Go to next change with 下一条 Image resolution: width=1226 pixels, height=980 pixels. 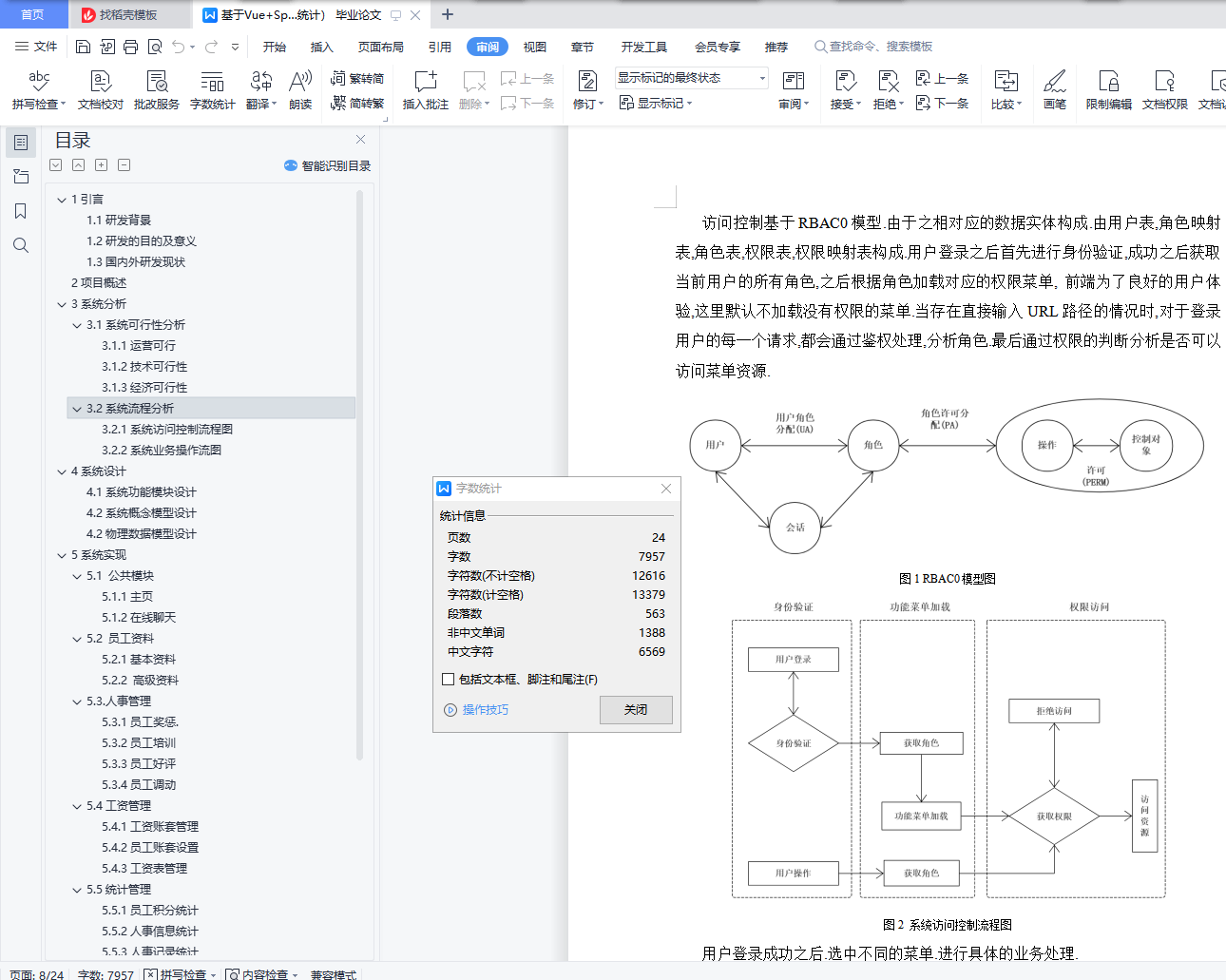pyautogui.click(x=942, y=103)
